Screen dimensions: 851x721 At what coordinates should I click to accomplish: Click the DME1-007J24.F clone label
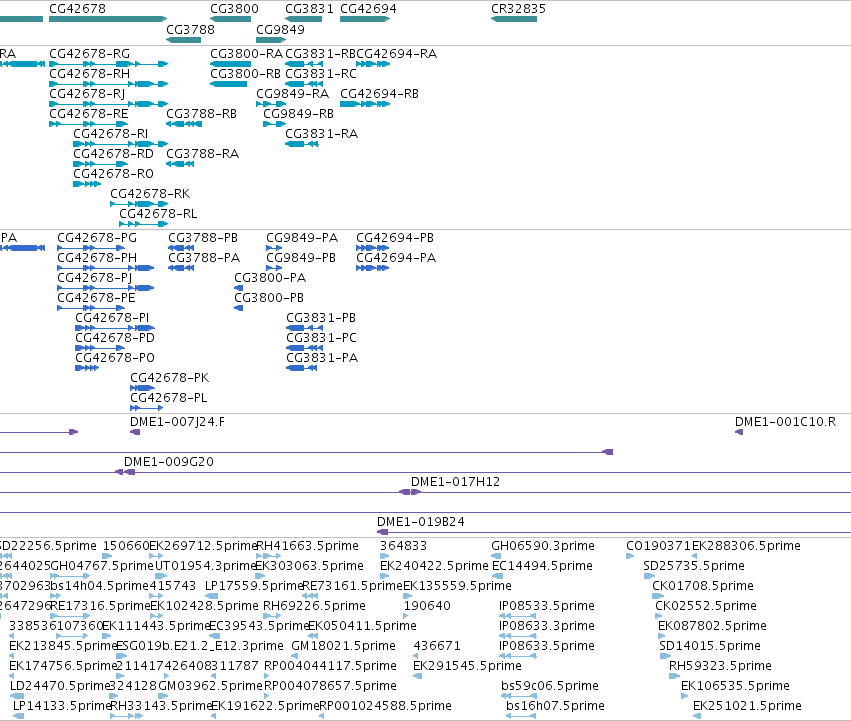tap(177, 422)
